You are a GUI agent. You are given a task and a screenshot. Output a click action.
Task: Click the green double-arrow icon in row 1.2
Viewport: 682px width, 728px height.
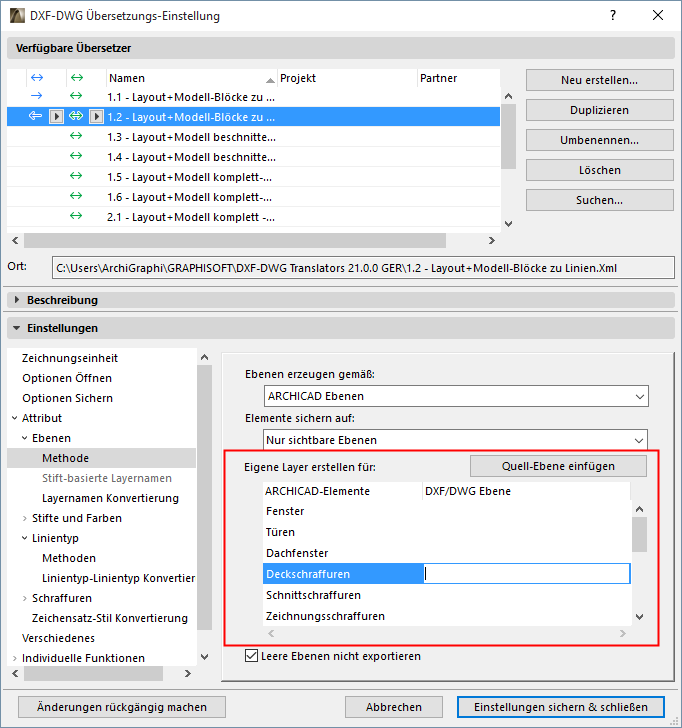[x=76, y=116]
